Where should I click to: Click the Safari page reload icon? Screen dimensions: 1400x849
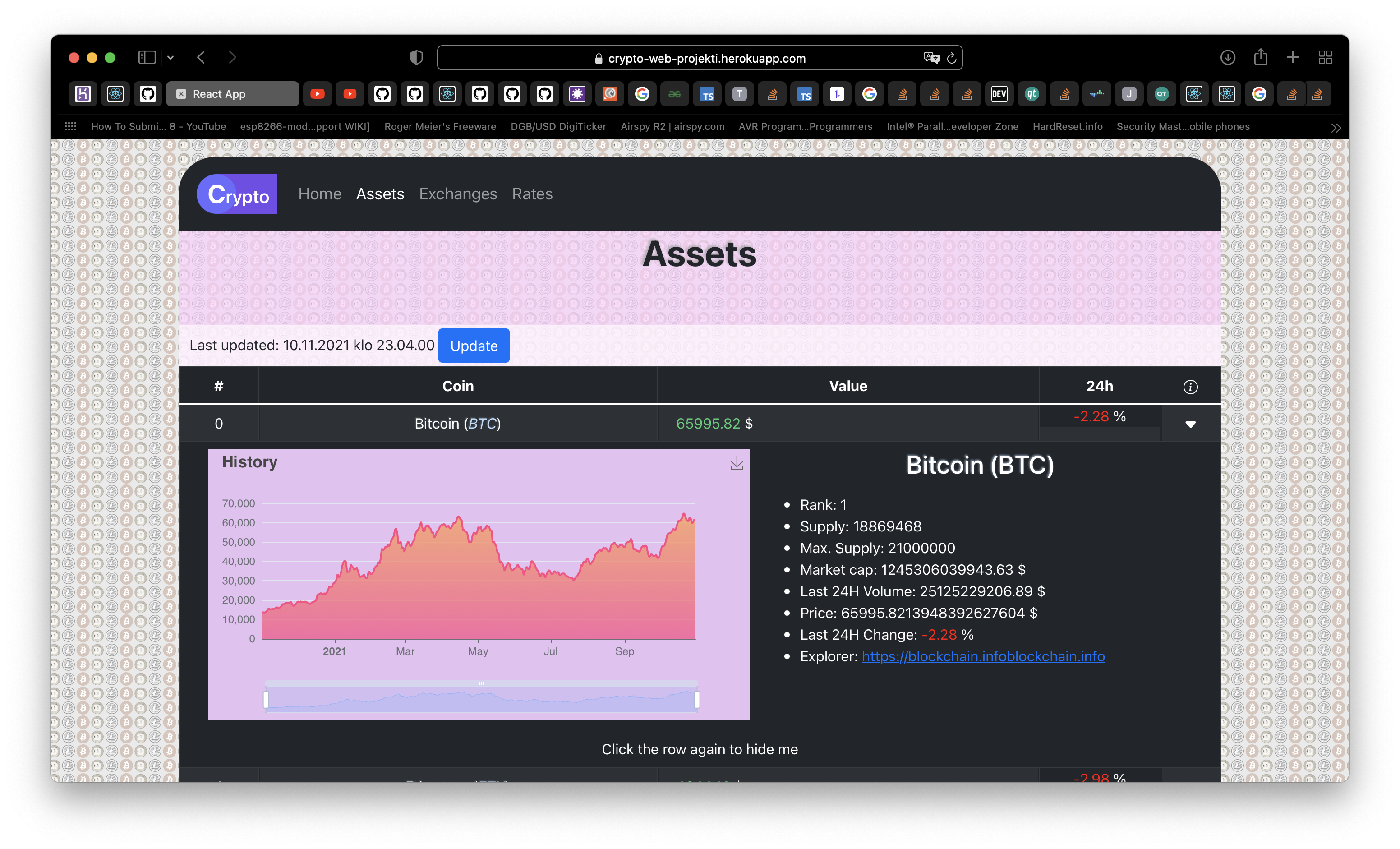point(952,58)
